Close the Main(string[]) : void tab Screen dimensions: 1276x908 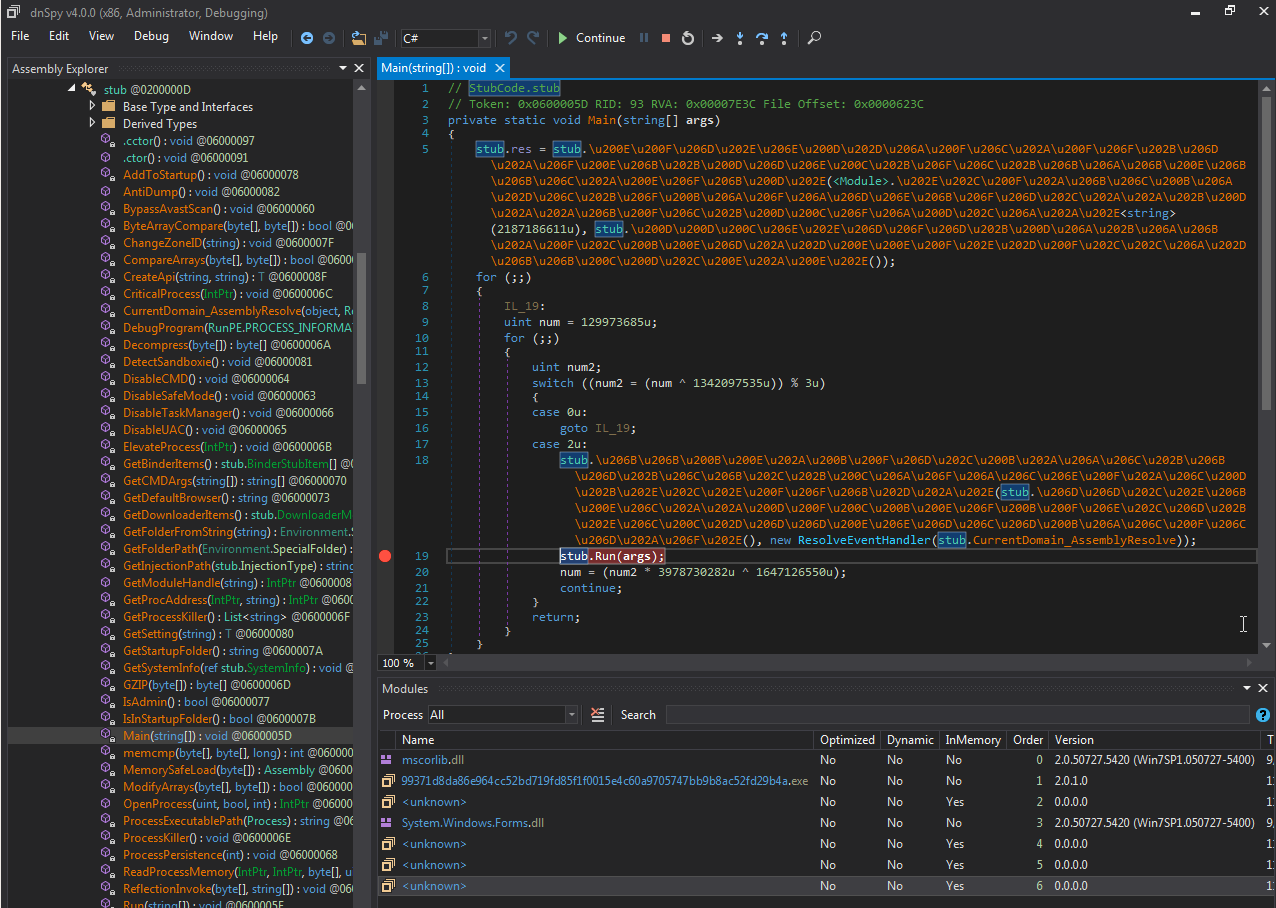pos(501,68)
